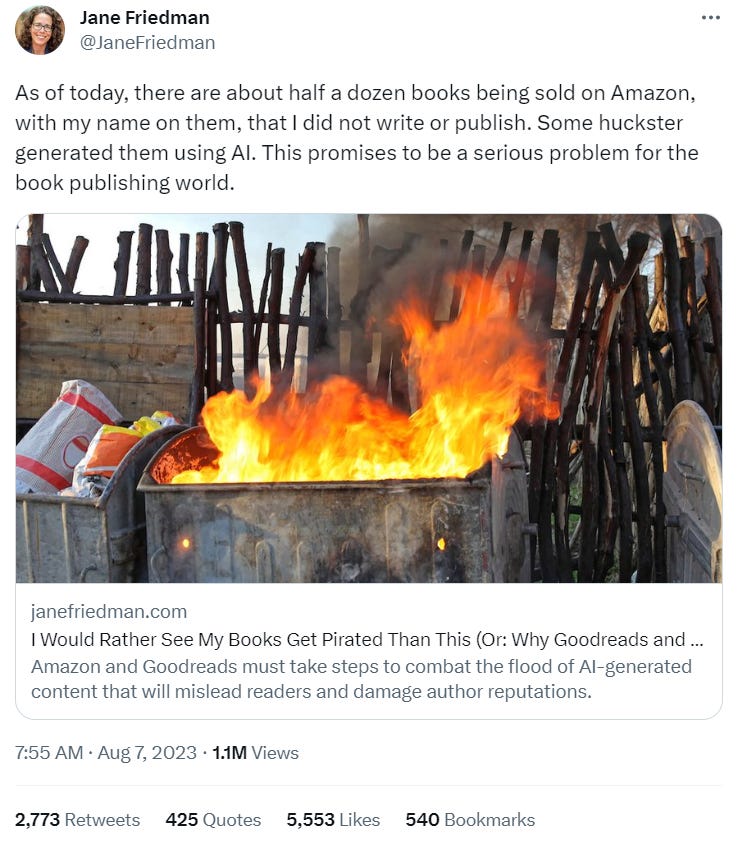Screen dimensions: 740x842
Task: Click the link card description about Amazon and Goodreads
Action: coord(361,679)
